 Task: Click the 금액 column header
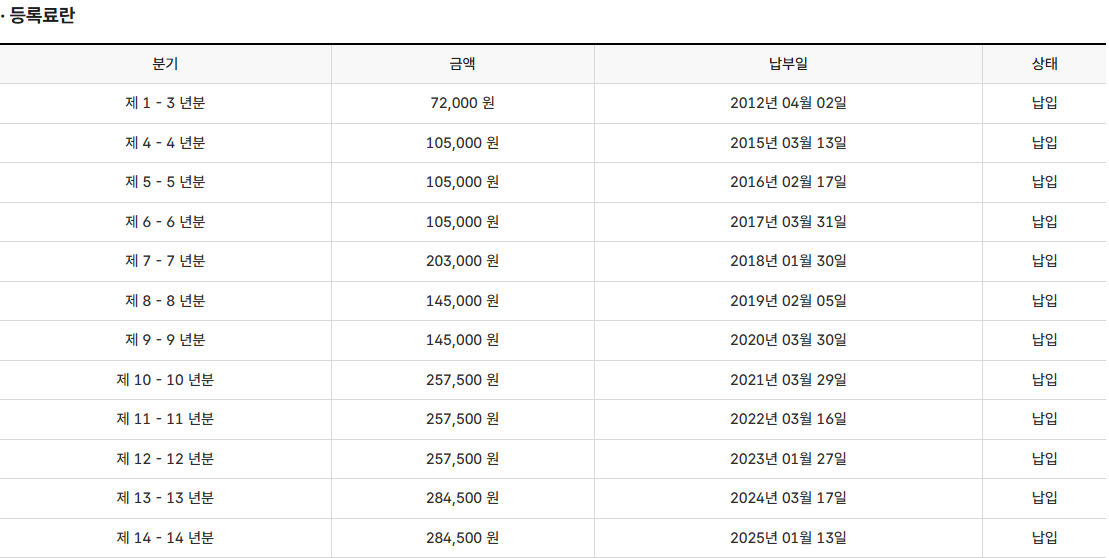click(463, 64)
